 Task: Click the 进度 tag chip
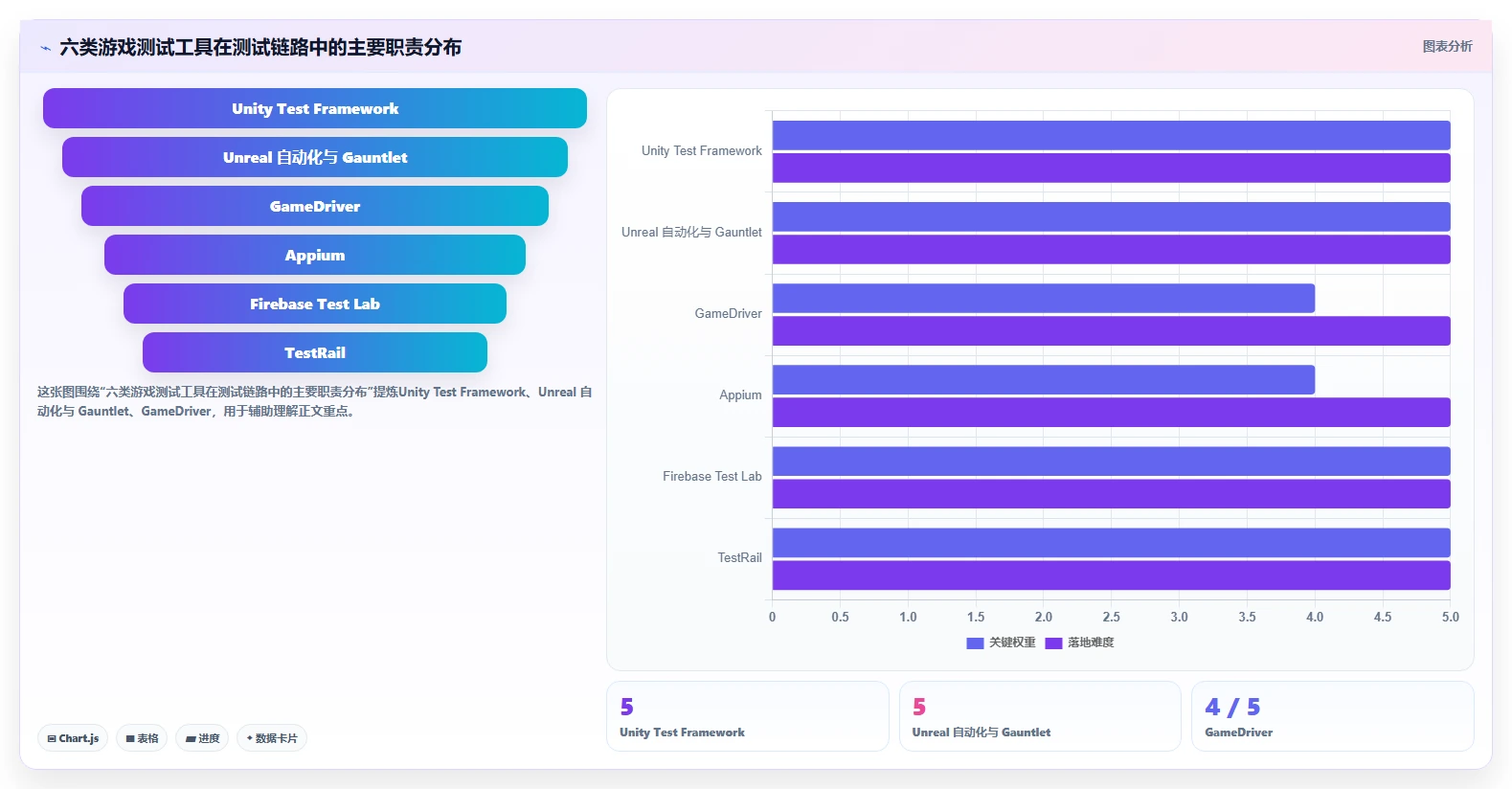point(202,738)
